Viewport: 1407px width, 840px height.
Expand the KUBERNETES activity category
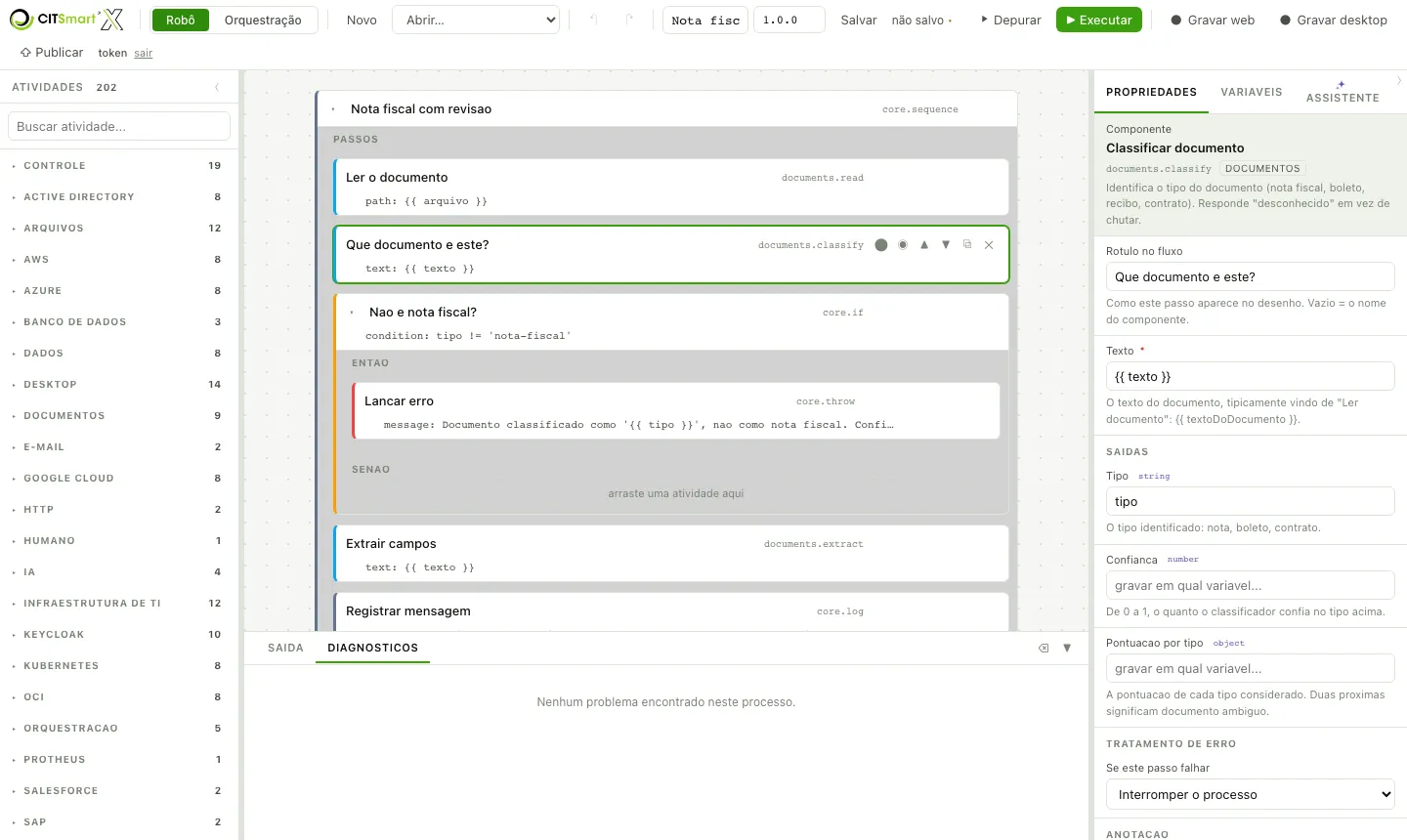click(x=117, y=666)
